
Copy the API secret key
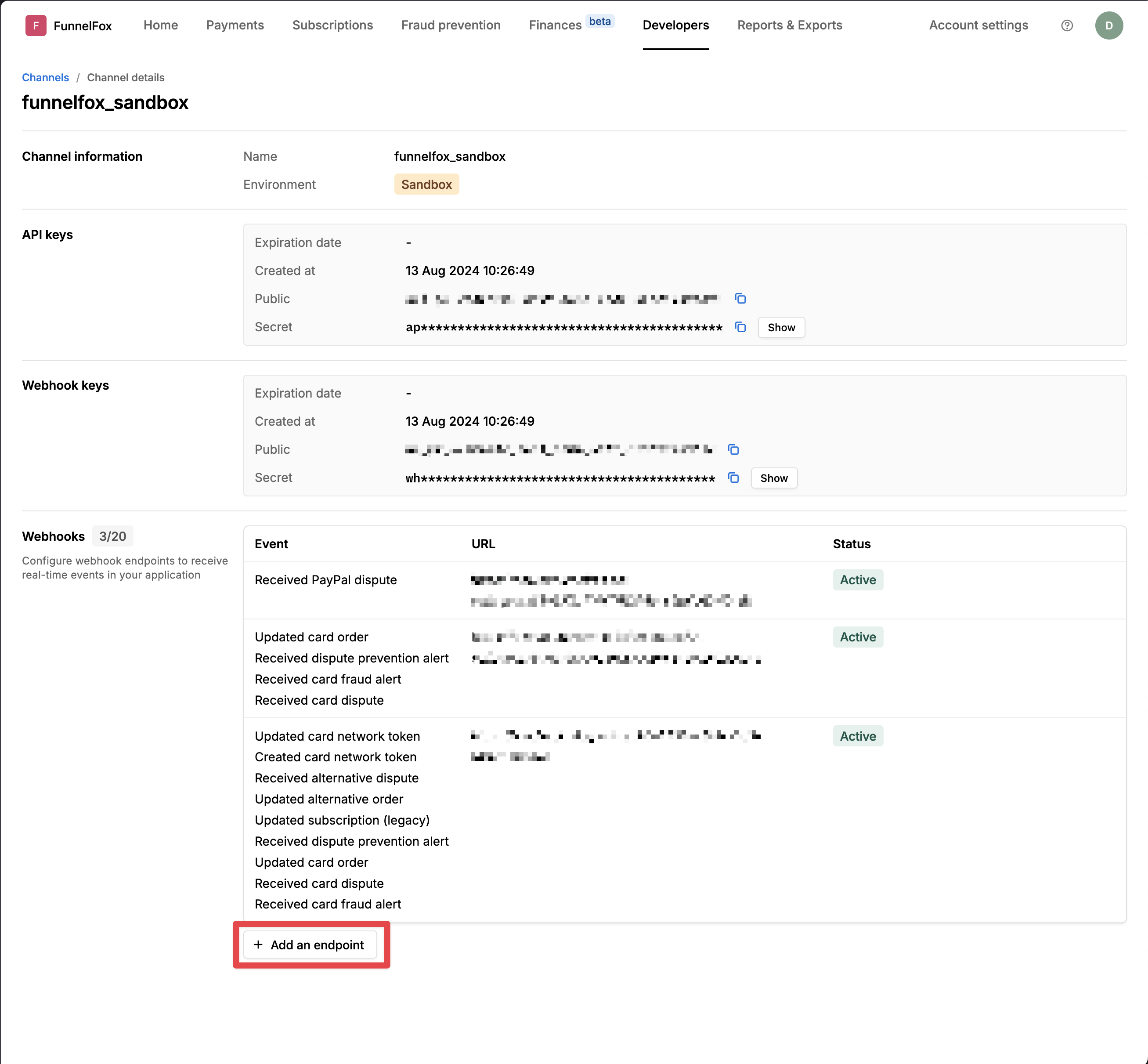(x=740, y=327)
